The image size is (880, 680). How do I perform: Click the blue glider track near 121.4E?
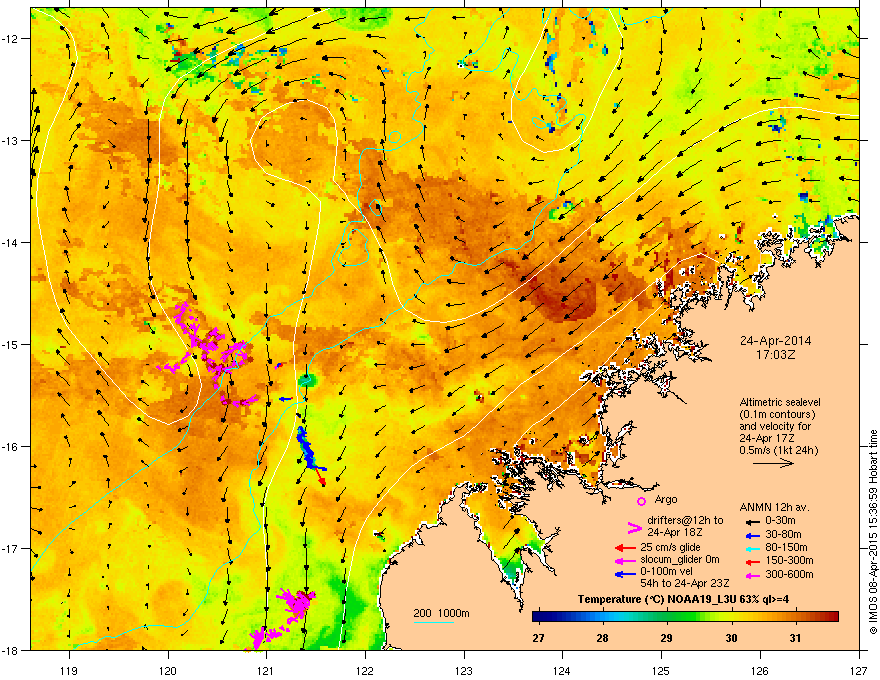[x=306, y=449]
